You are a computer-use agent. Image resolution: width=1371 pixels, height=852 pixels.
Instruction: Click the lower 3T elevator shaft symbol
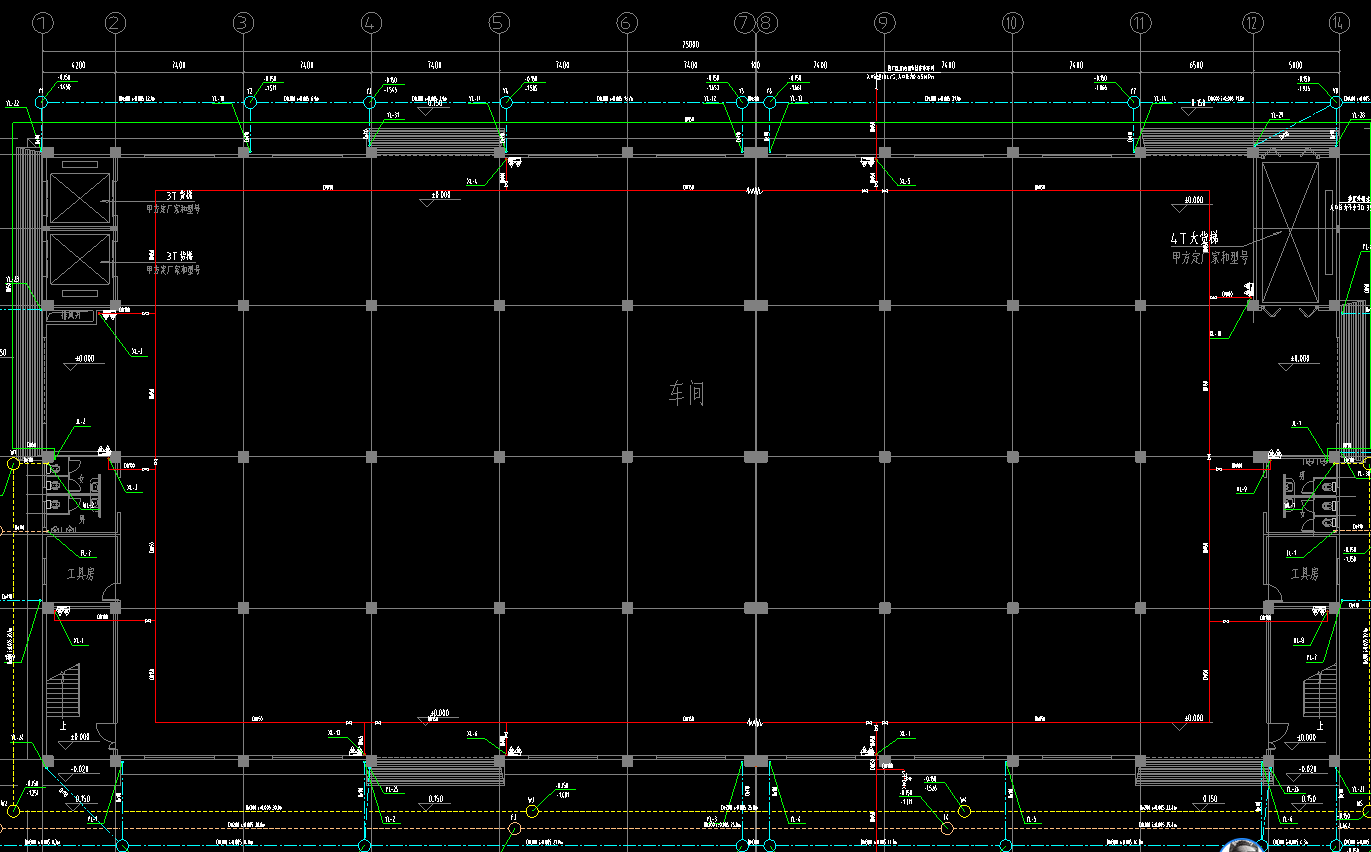pos(79,260)
